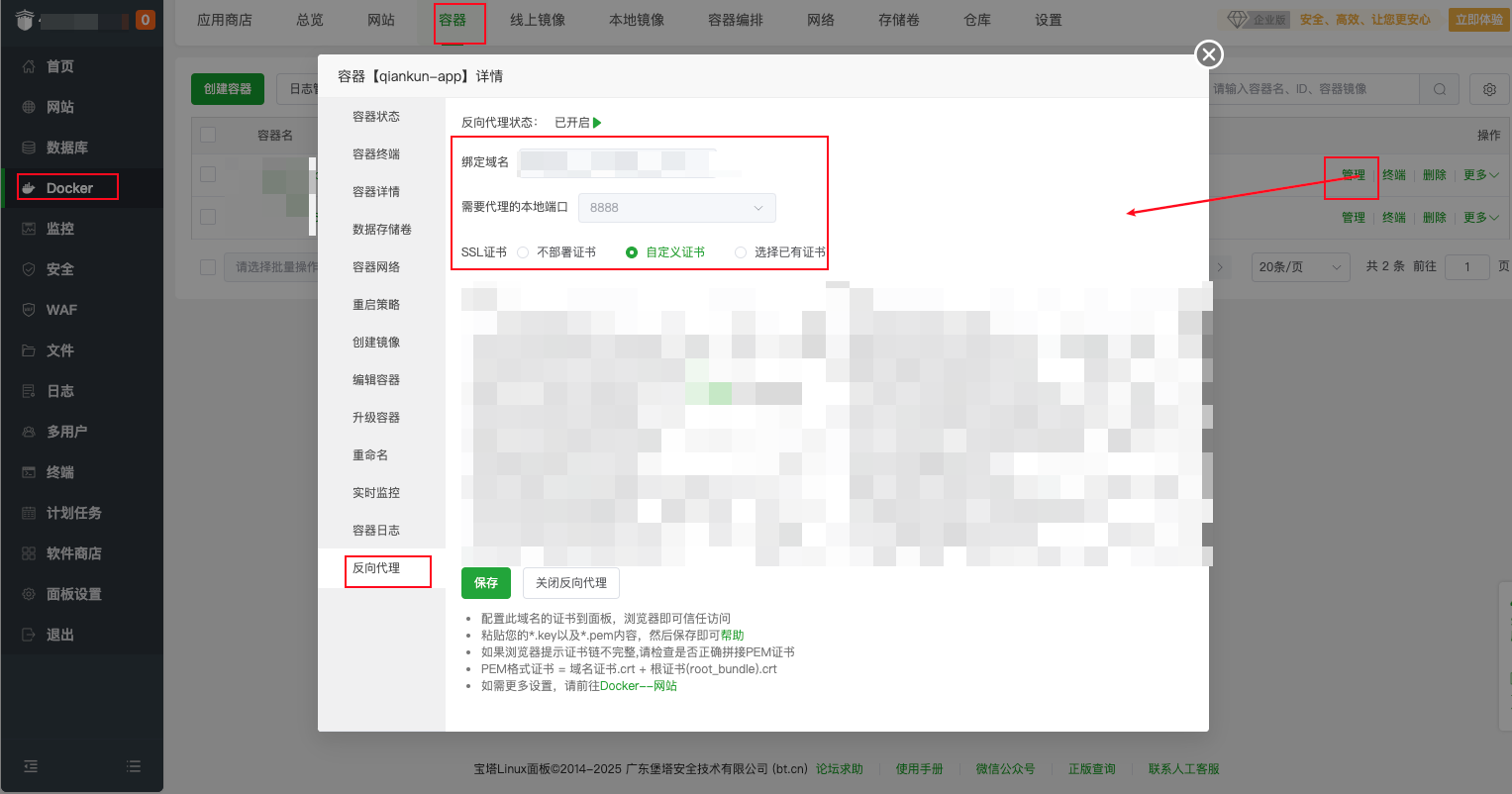1512x794 pixels.
Task: Click the 安全 shield icon in sidebar
Action: click(29, 269)
